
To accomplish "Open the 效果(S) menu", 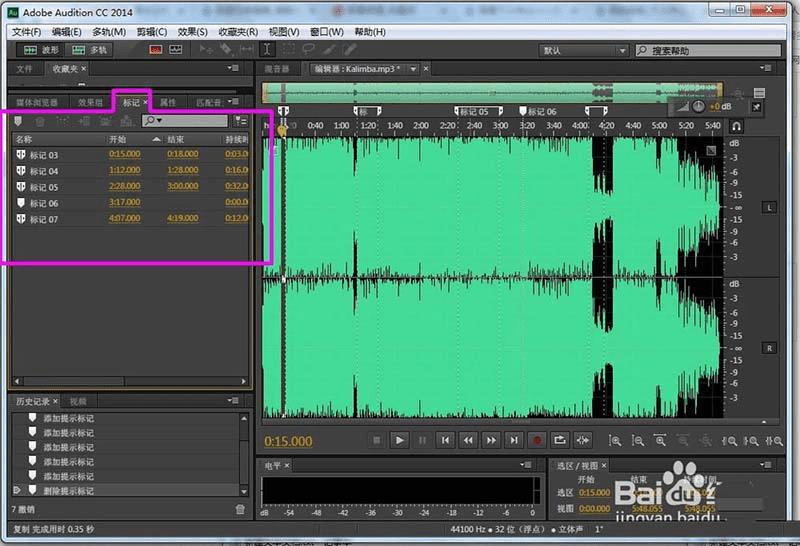I will 192,32.
